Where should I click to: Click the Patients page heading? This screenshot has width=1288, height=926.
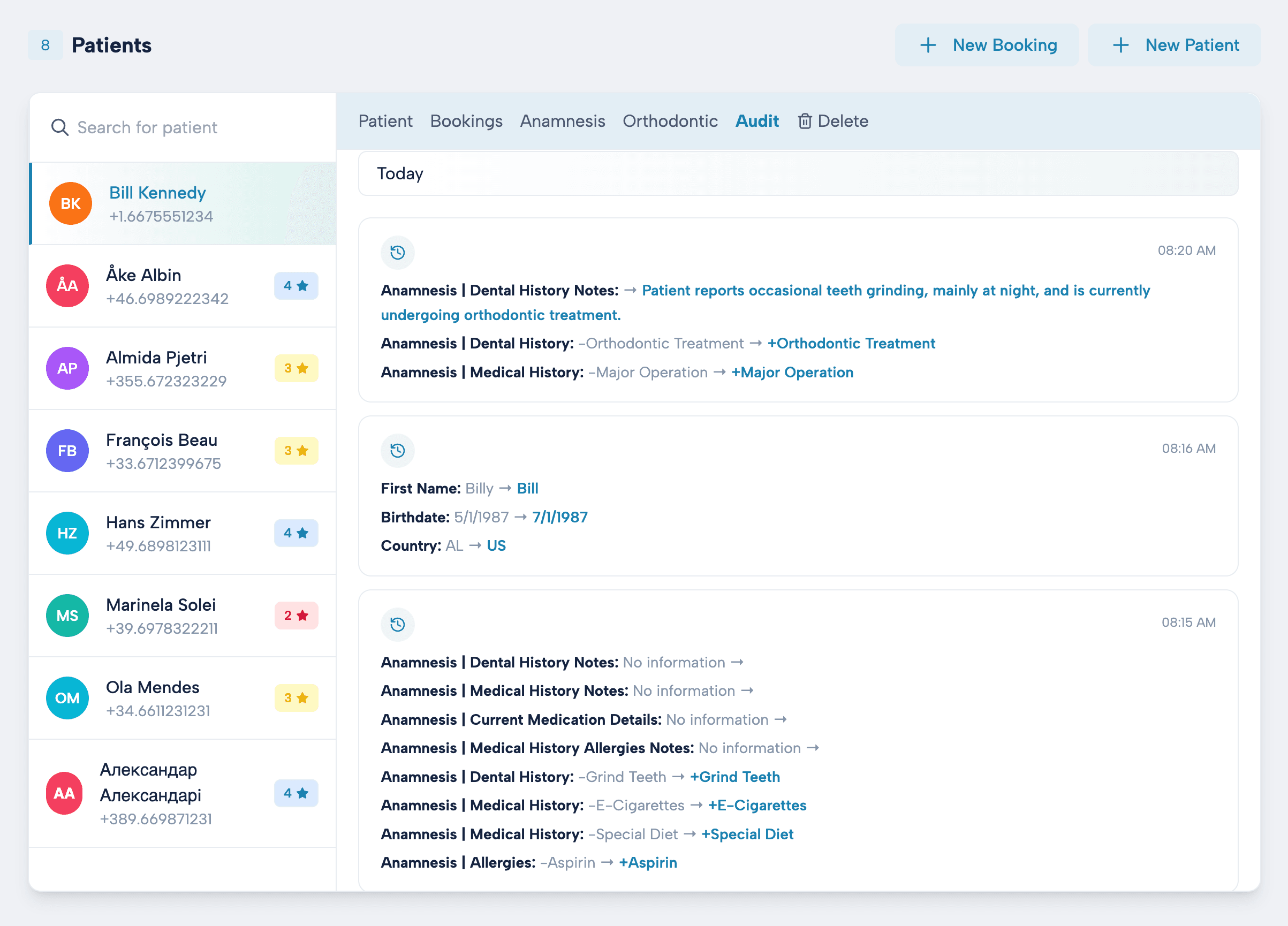click(x=112, y=45)
